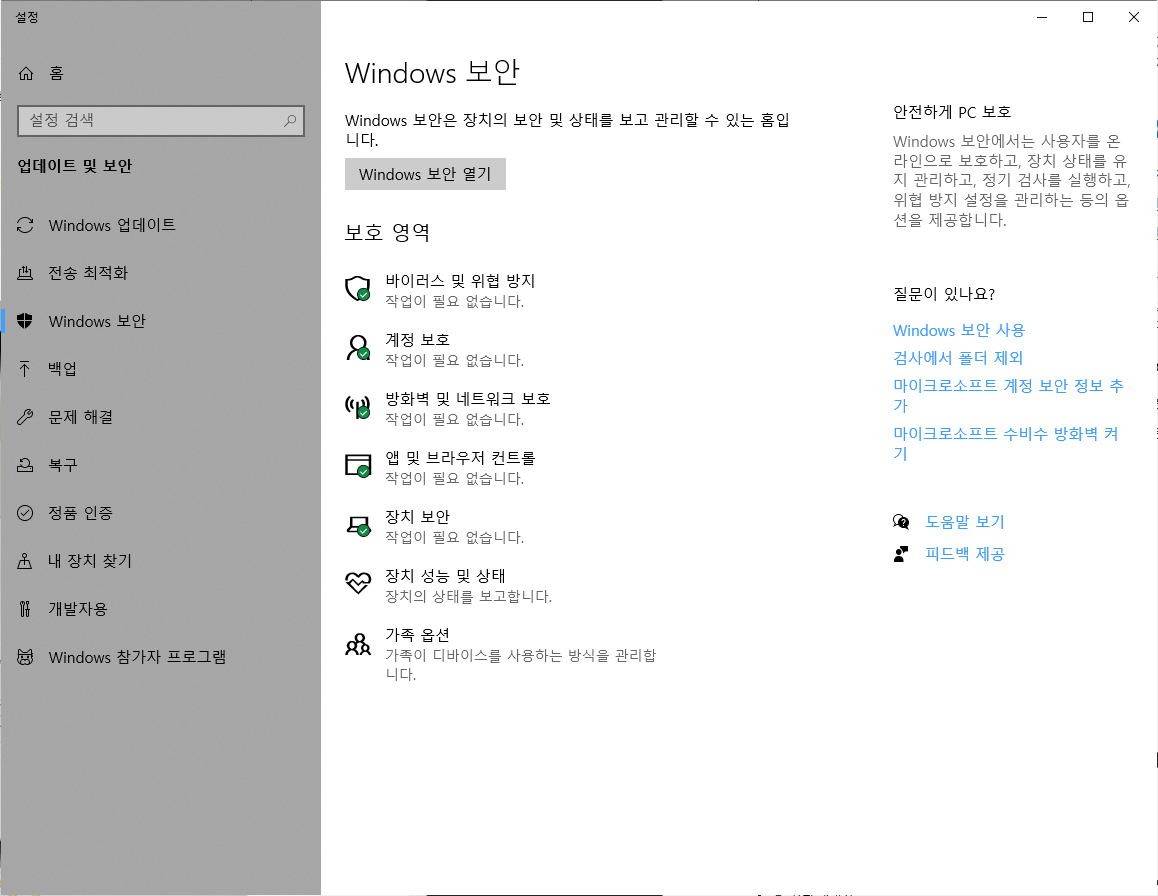Open the 정품 인증 page
The width and height of the screenshot is (1158, 896).
tap(161, 513)
